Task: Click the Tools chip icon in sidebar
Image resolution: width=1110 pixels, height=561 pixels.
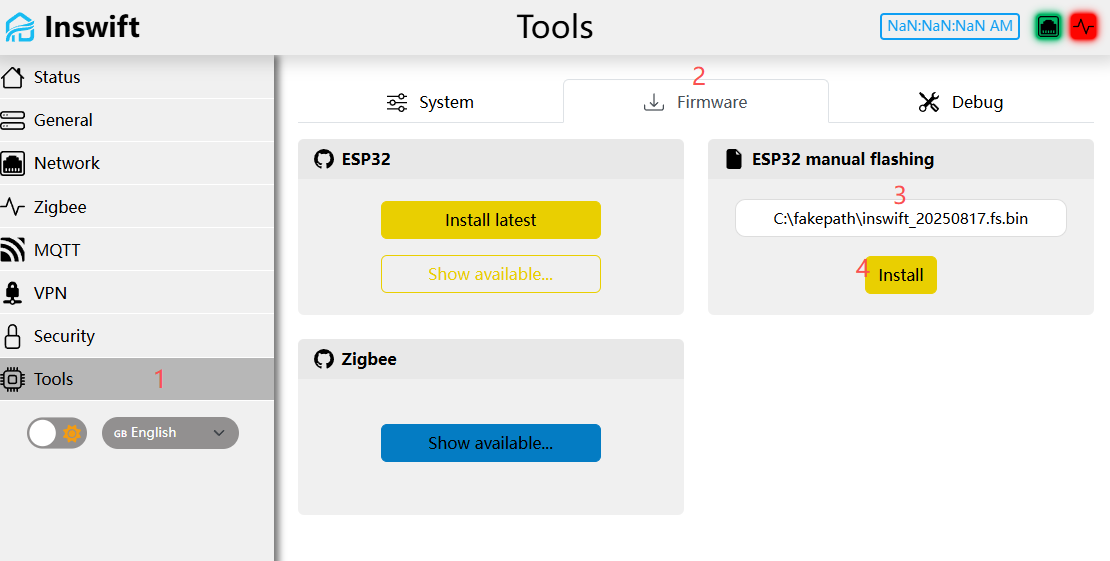Action: click(13, 380)
